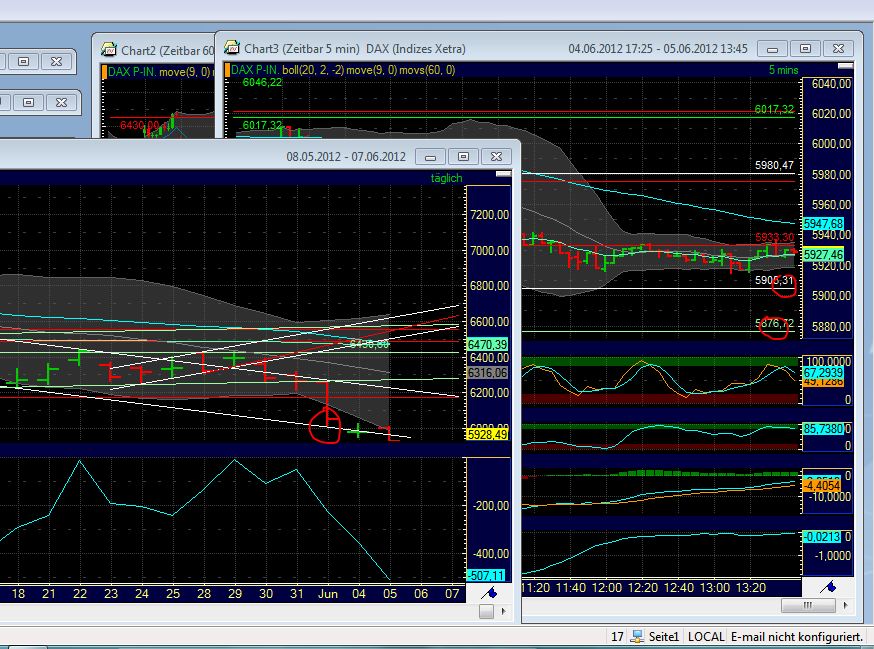Click the cyan '5947,68' price tag
The height and width of the screenshot is (649, 874).
[x=823, y=224]
